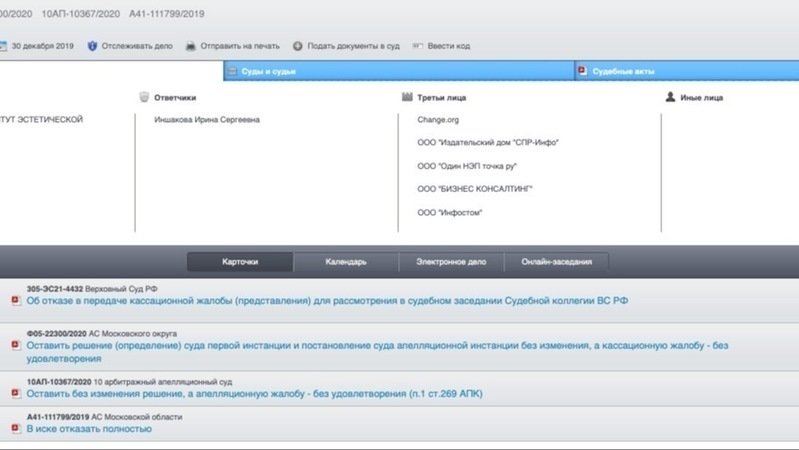Screen dimensions: 799x450
Task: Click third party Change.org
Action: (x=437, y=120)
